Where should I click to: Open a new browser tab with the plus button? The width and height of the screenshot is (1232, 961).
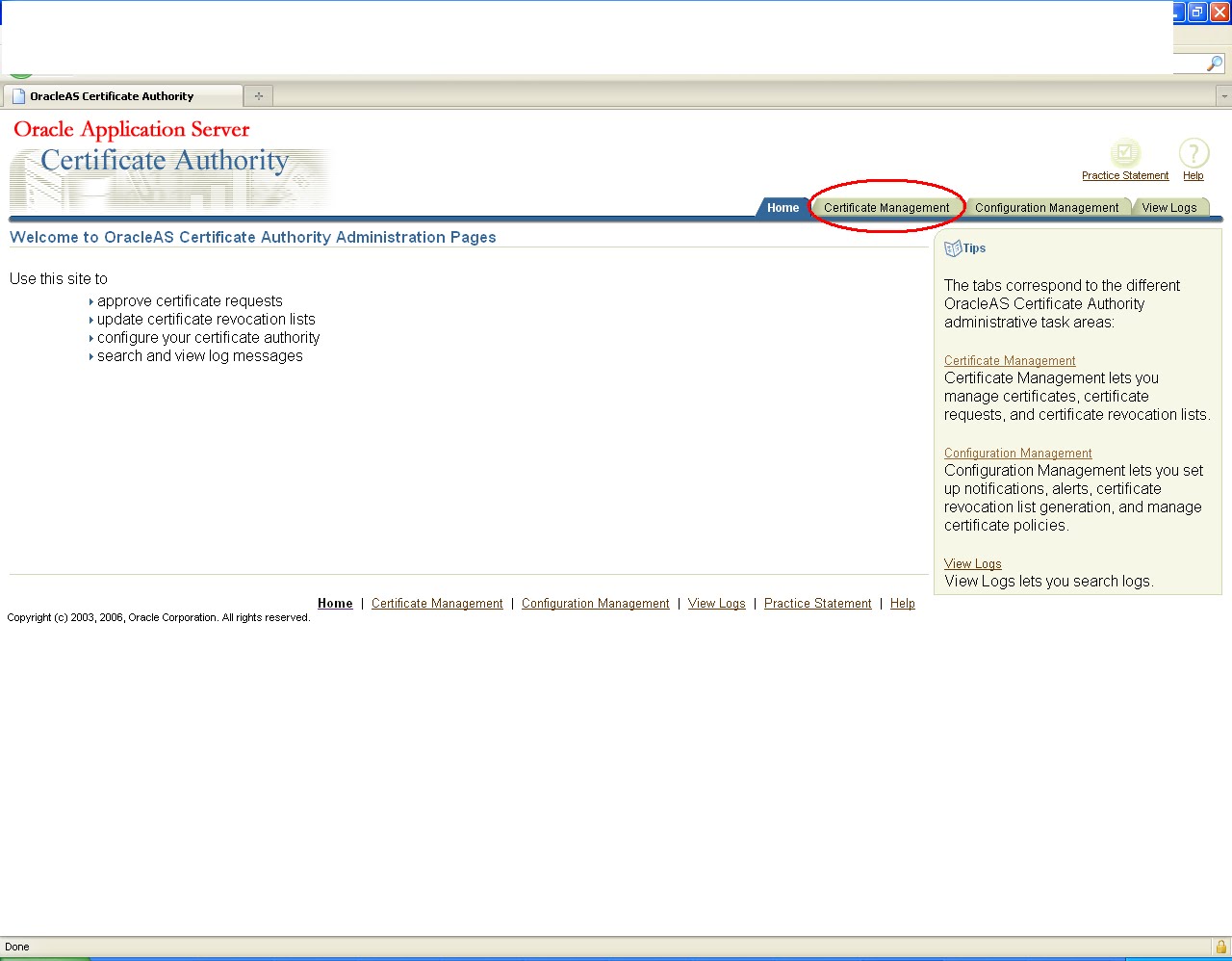pyautogui.click(x=258, y=96)
